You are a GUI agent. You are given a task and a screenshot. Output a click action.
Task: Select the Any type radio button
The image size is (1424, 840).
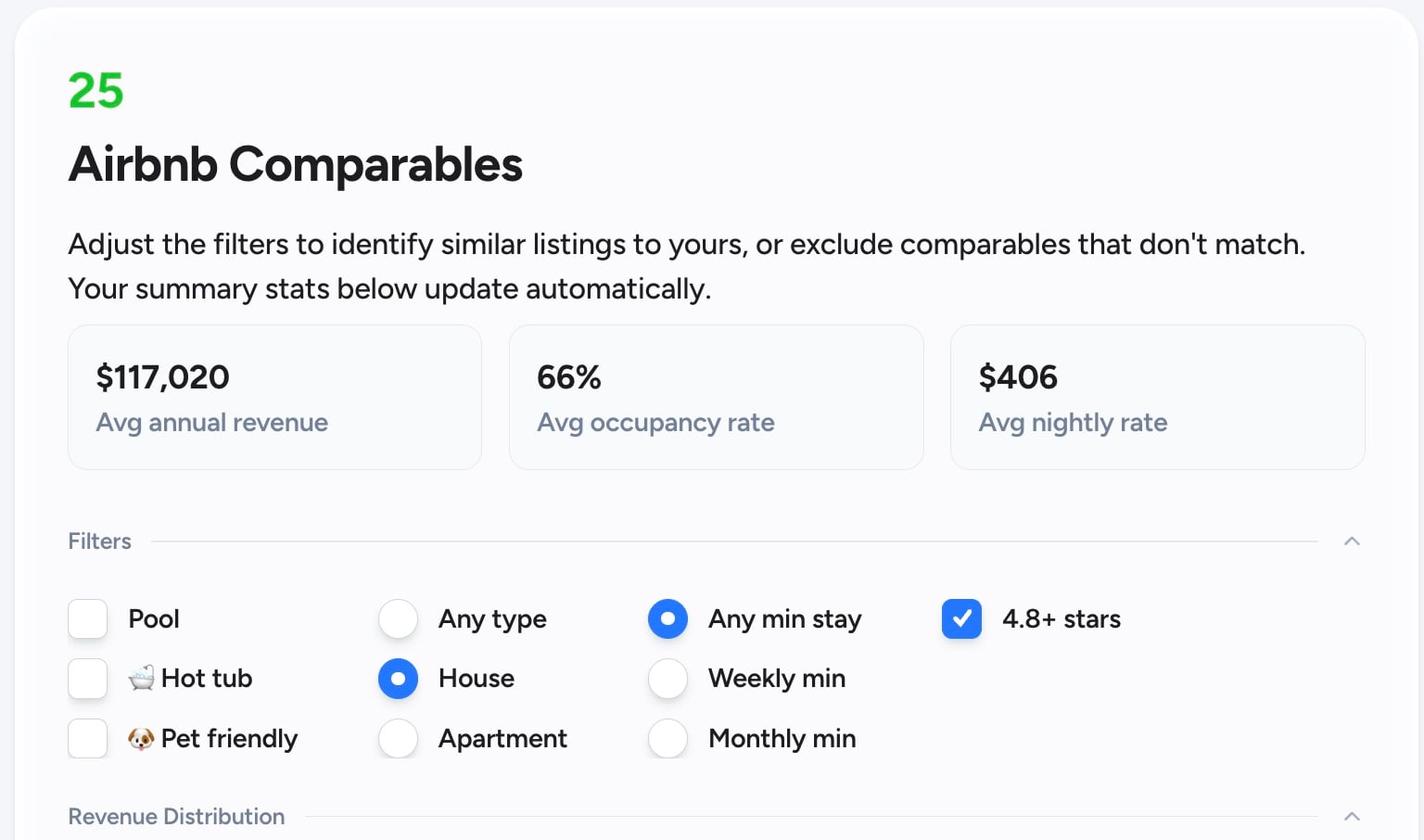[399, 619]
